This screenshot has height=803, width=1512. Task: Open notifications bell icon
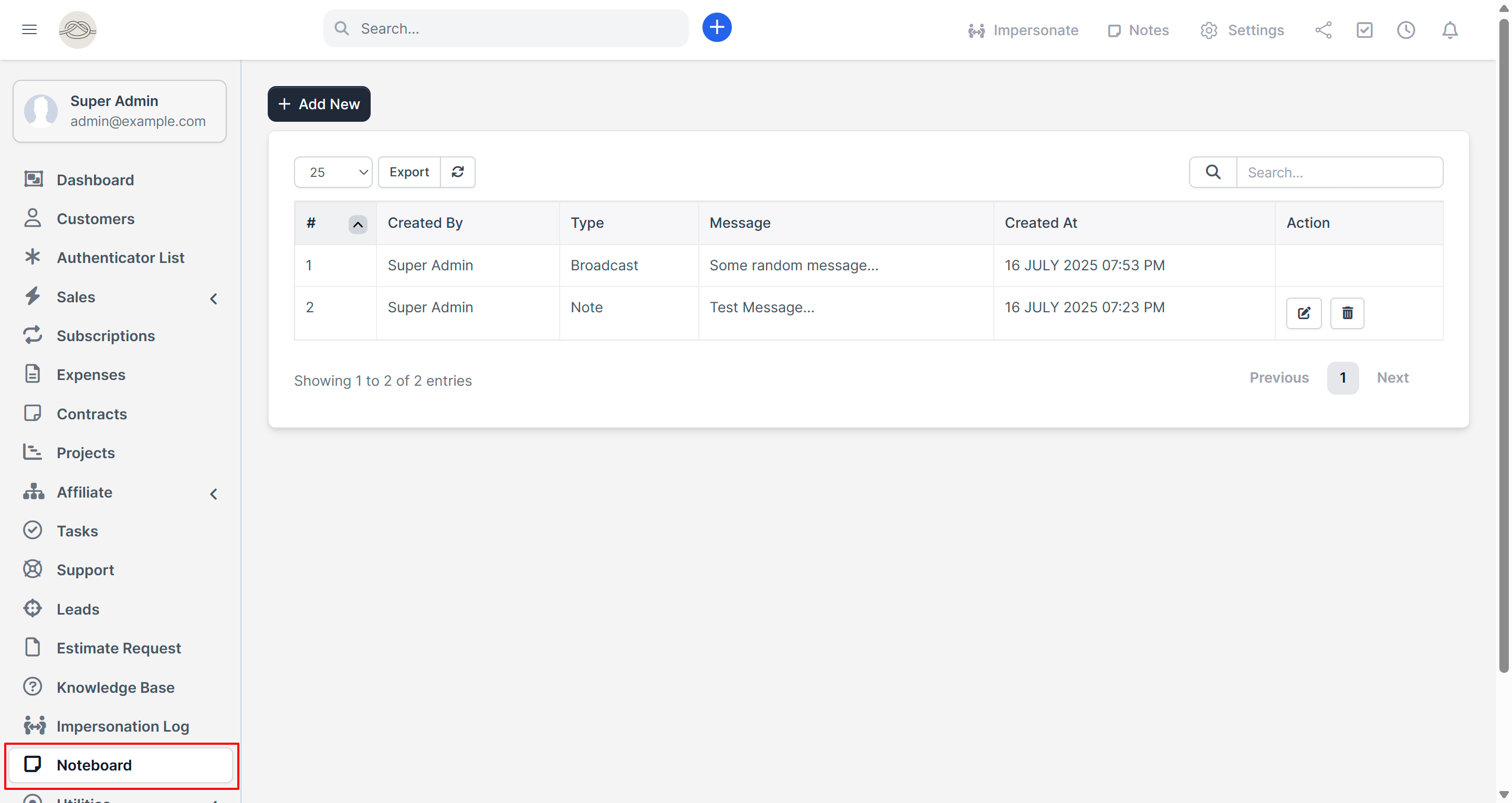[x=1449, y=30]
